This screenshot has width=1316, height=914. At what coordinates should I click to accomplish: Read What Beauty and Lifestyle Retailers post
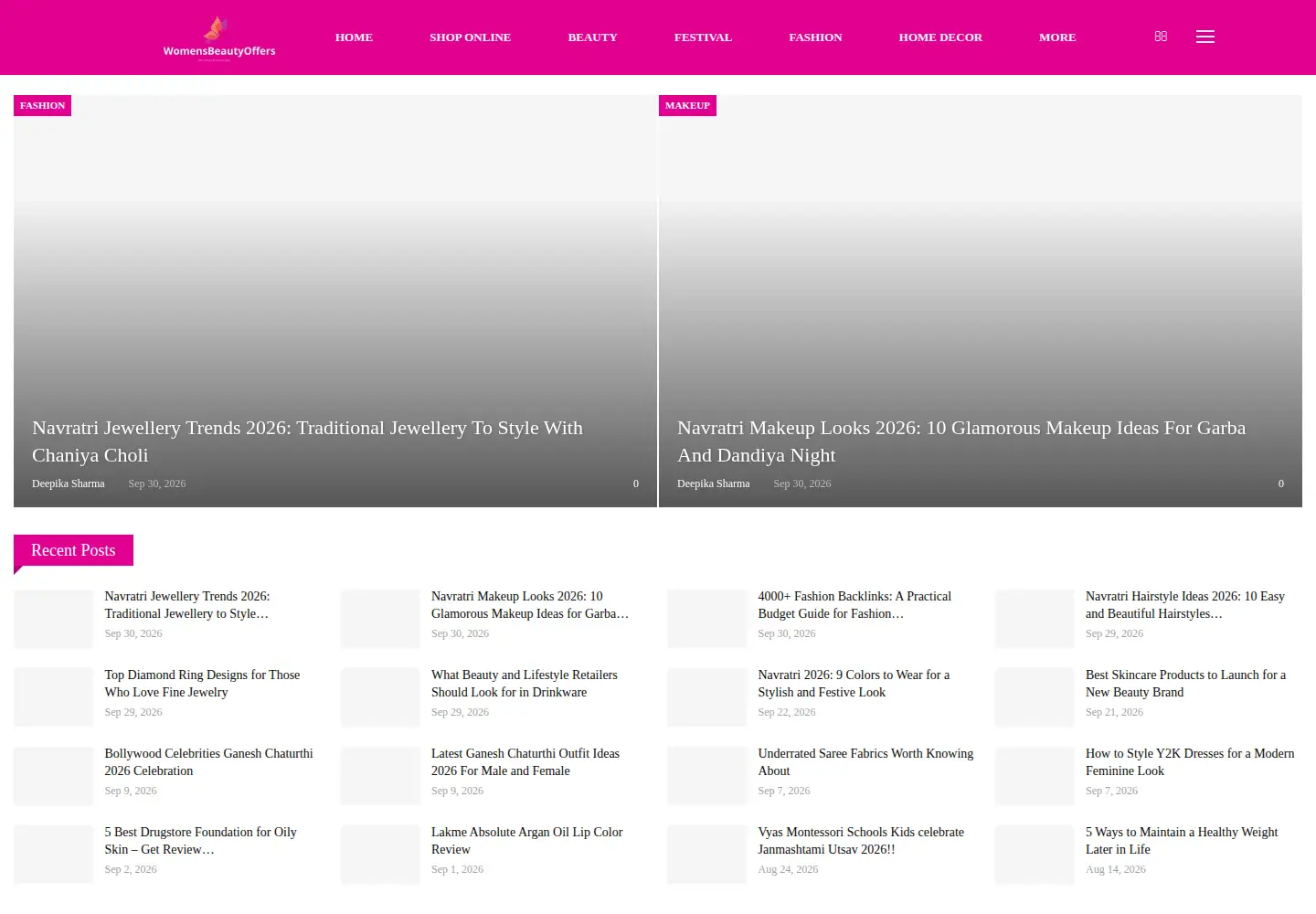525,684
